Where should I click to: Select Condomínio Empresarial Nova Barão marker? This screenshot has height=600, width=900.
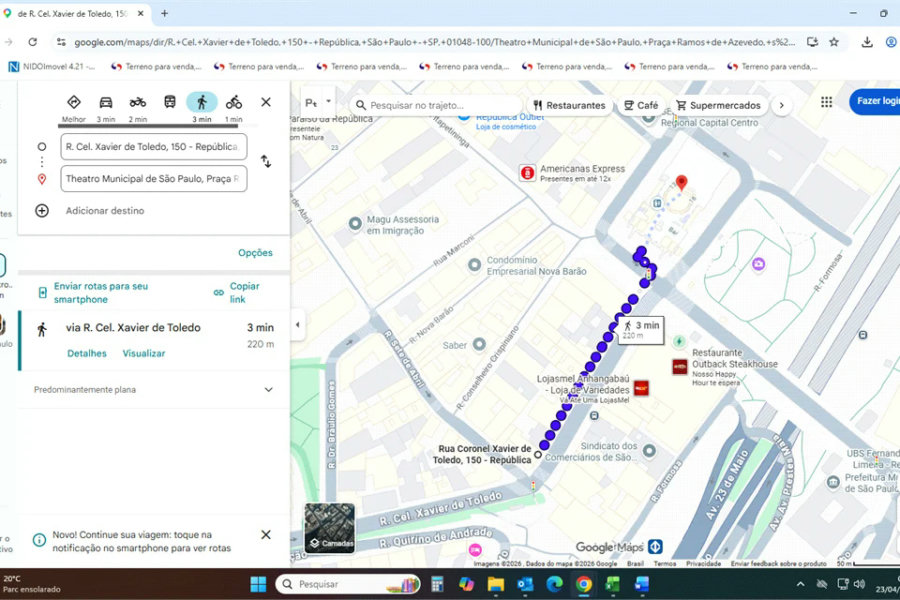[474, 265]
